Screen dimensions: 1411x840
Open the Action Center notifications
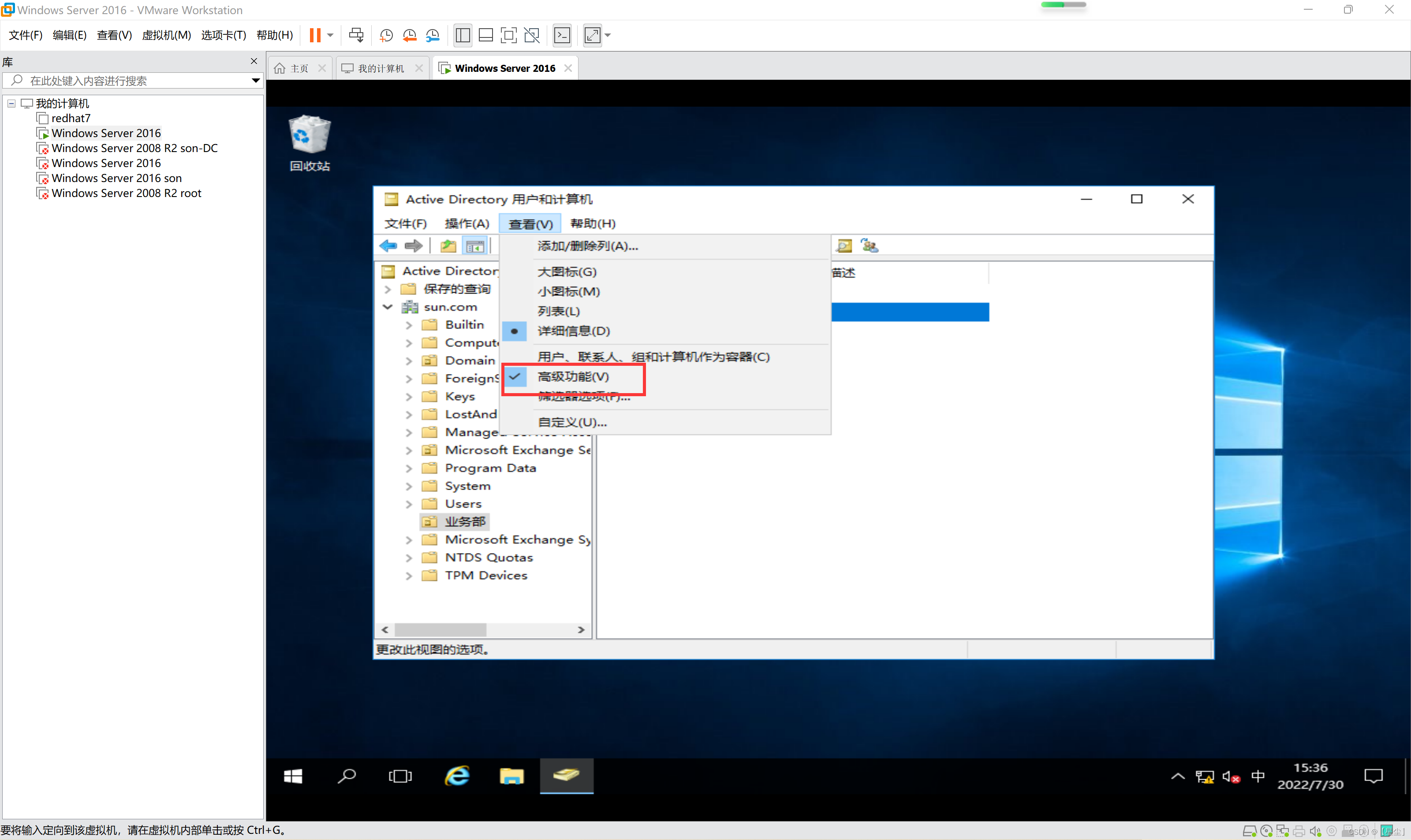pos(1374,776)
